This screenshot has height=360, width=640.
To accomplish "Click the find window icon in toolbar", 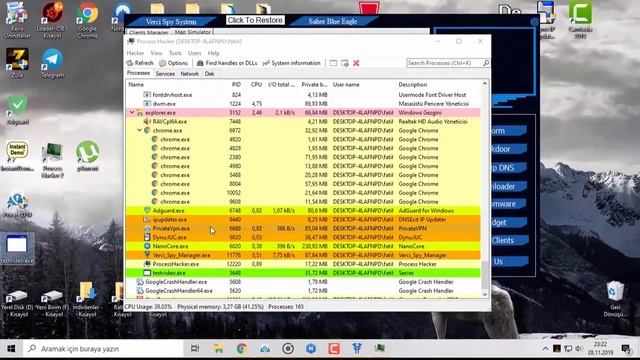I will coord(333,63).
